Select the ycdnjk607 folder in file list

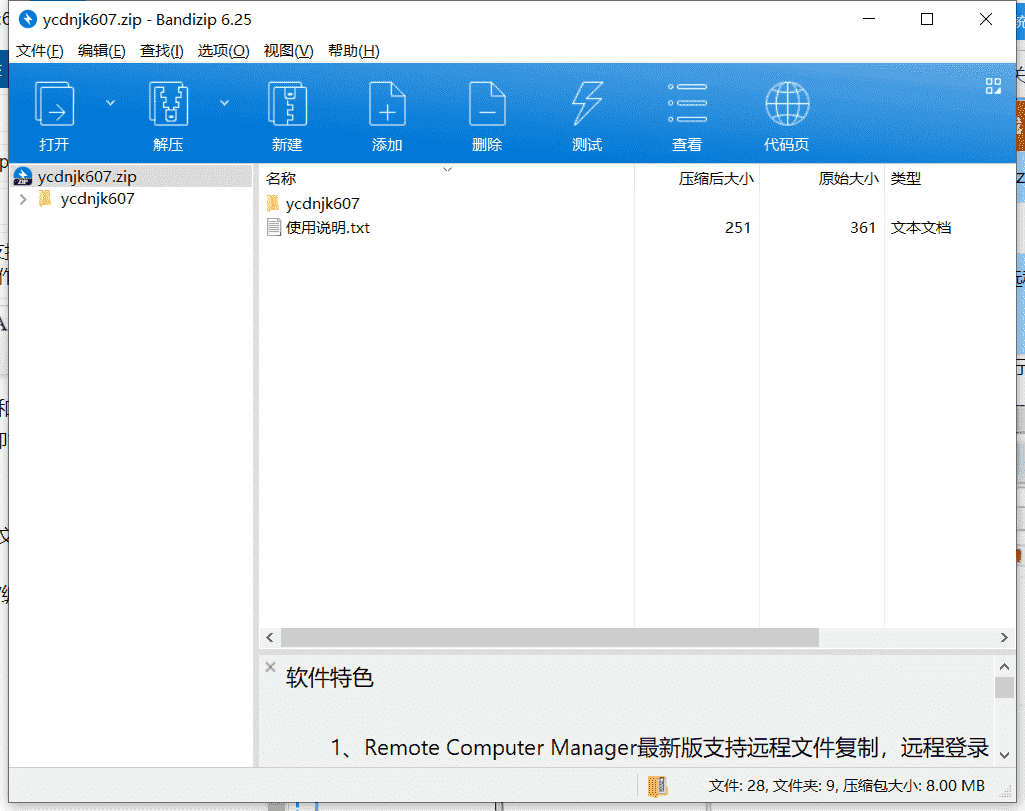pyautogui.click(x=322, y=204)
